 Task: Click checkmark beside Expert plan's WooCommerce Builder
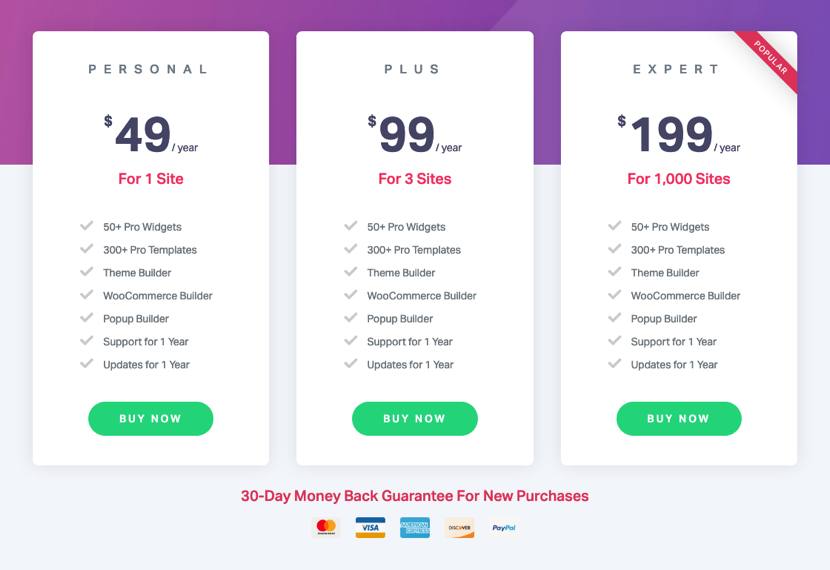coord(615,295)
